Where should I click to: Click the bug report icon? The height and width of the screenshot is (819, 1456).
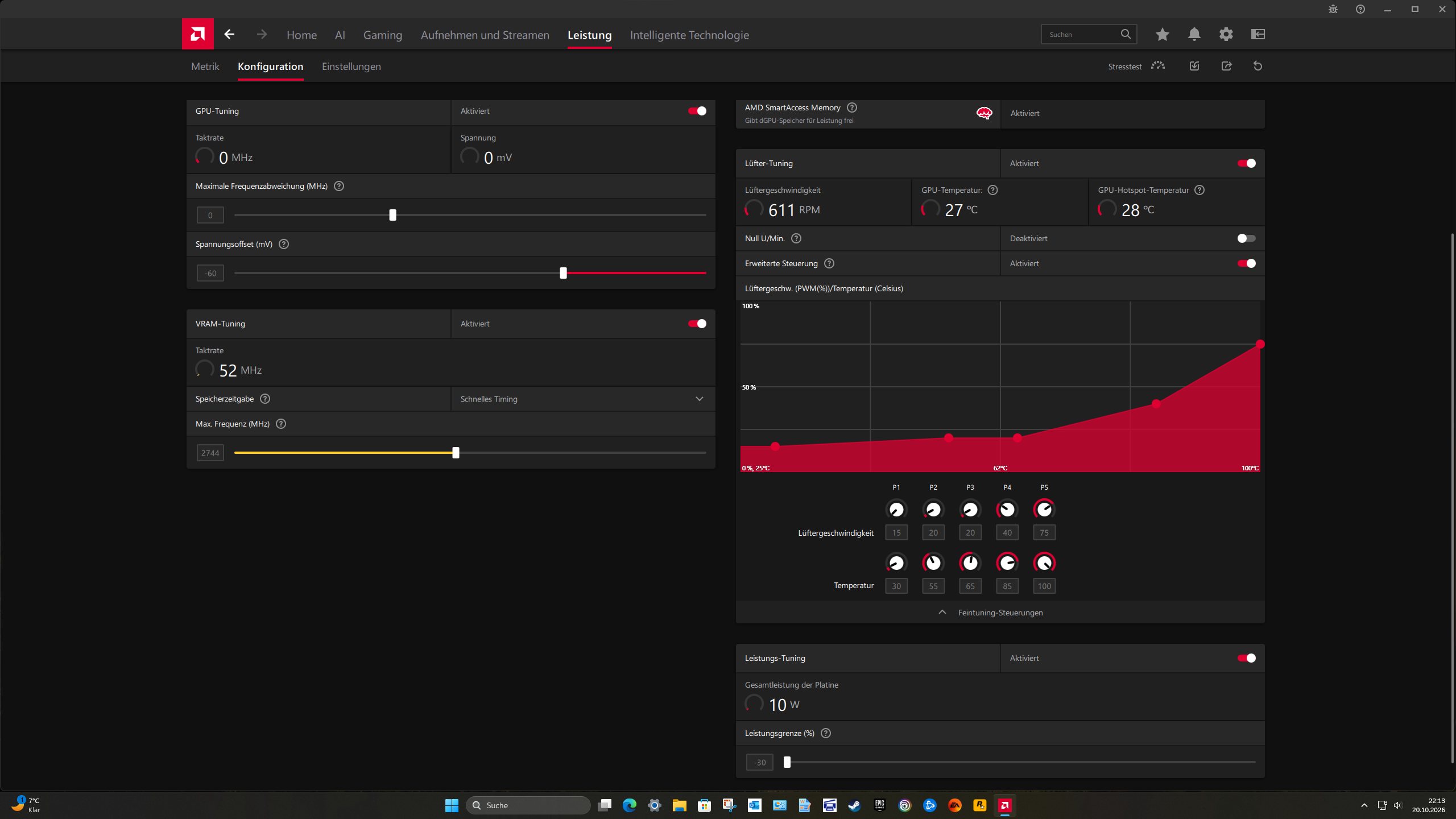click(x=1333, y=9)
